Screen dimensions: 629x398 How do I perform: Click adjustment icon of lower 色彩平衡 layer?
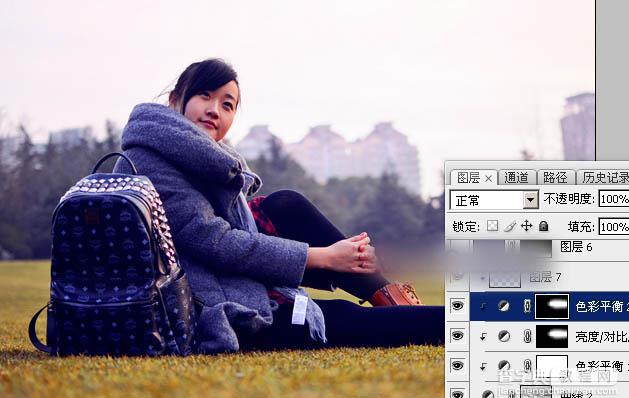(x=504, y=366)
